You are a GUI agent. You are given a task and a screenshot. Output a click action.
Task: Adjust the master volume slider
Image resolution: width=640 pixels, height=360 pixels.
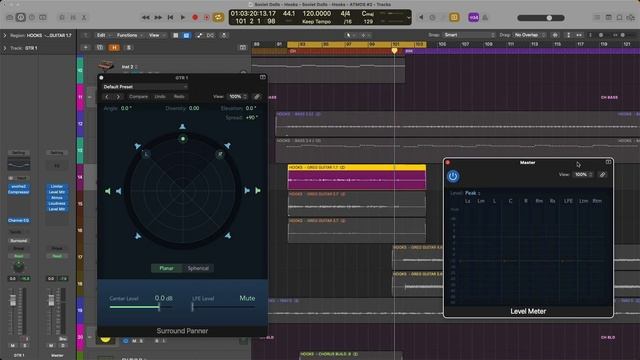[541, 18]
